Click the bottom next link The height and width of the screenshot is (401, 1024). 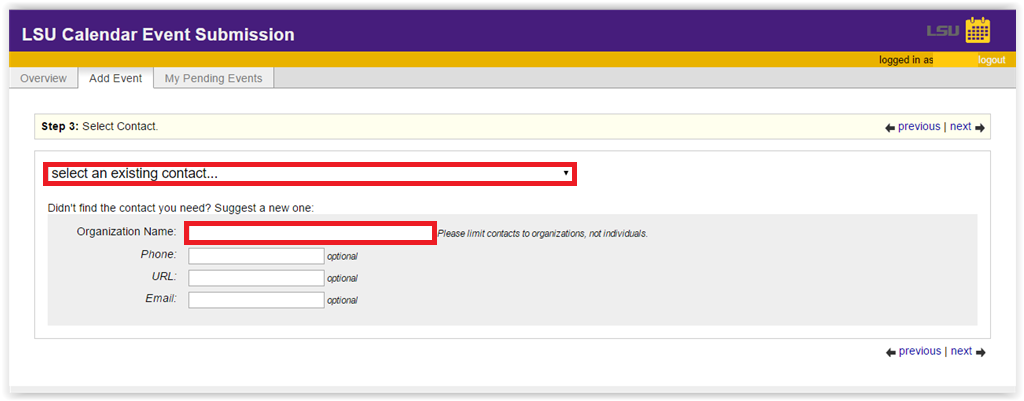tap(961, 351)
